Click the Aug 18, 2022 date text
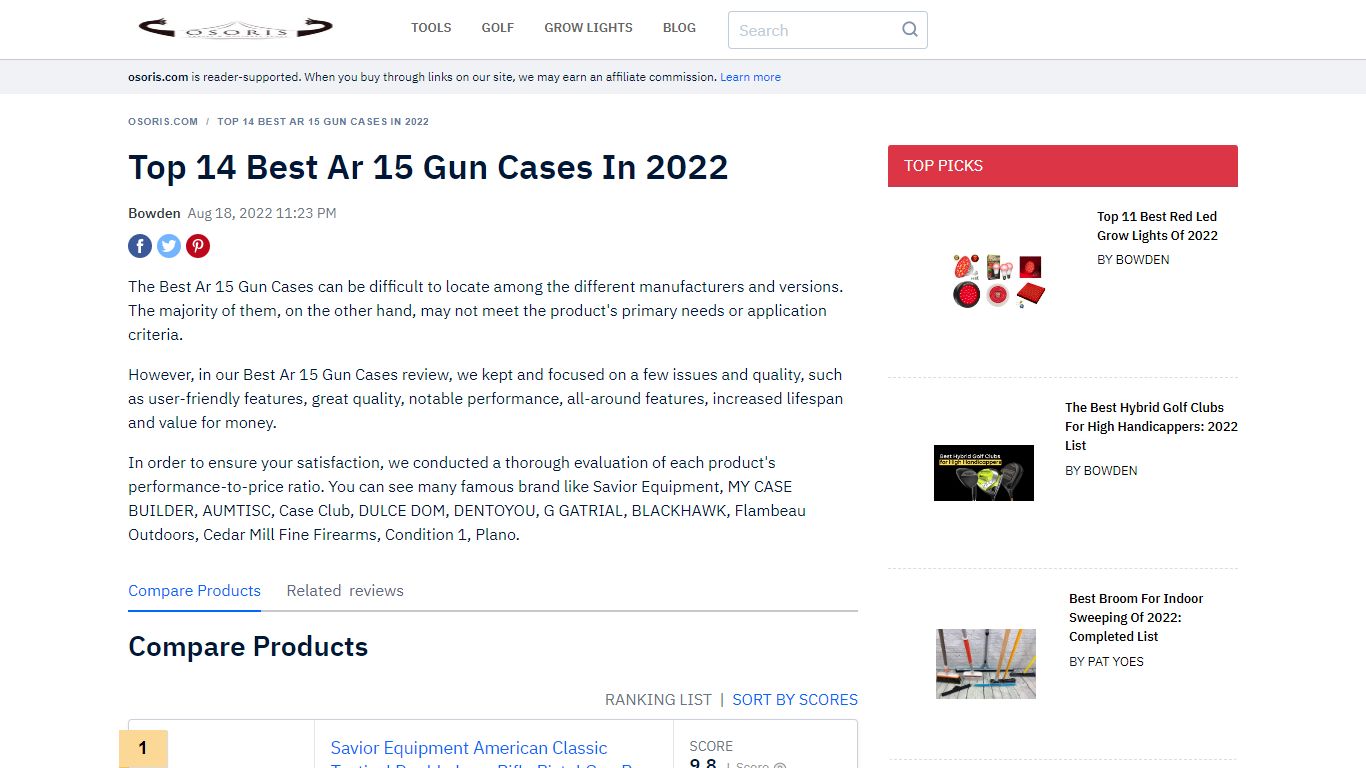 262,213
